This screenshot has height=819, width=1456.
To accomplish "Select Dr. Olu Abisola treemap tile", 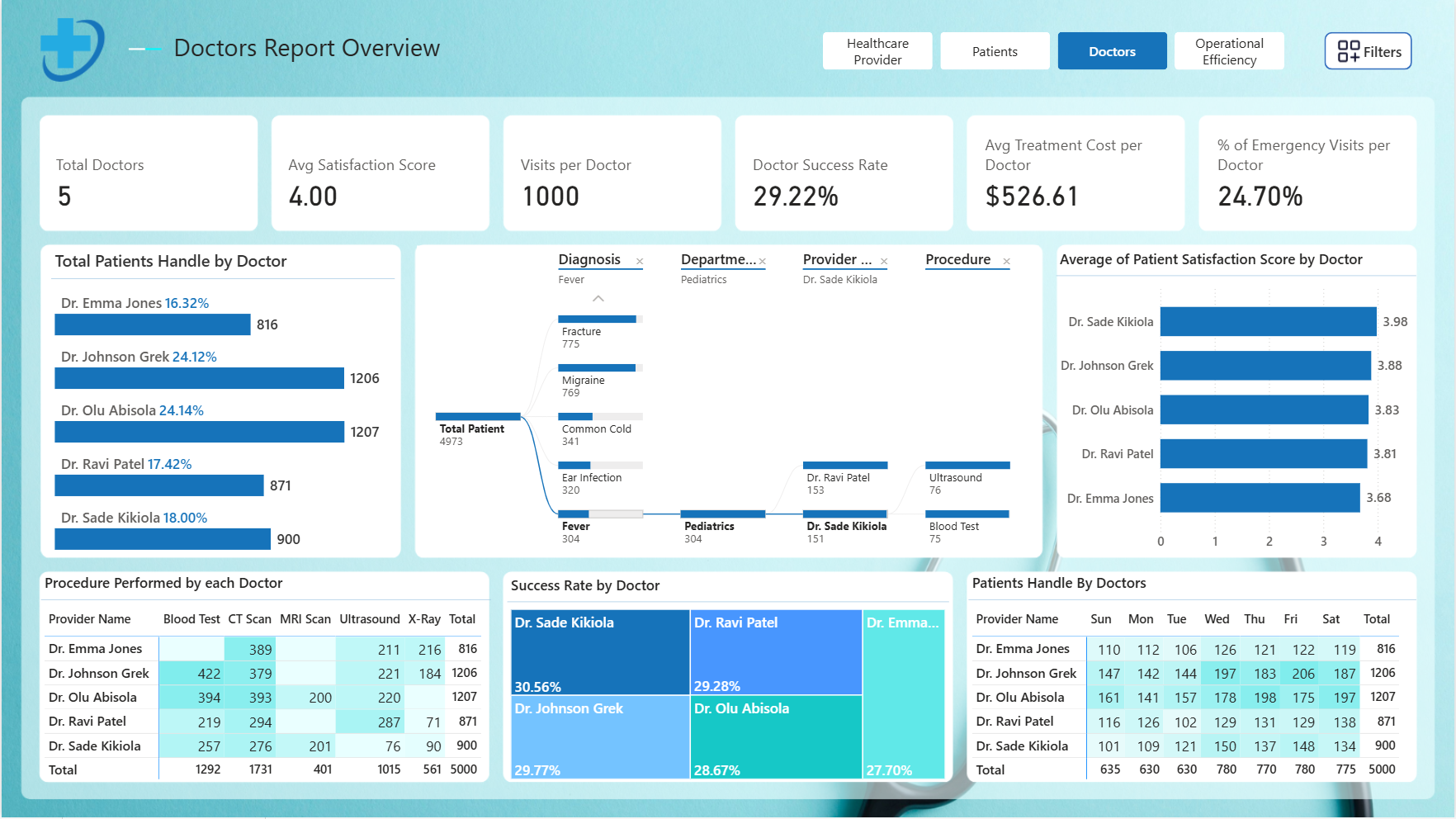I will pos(776,737).
